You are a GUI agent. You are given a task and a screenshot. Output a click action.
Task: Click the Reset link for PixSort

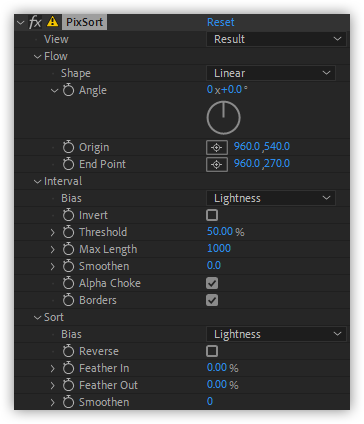220,22
